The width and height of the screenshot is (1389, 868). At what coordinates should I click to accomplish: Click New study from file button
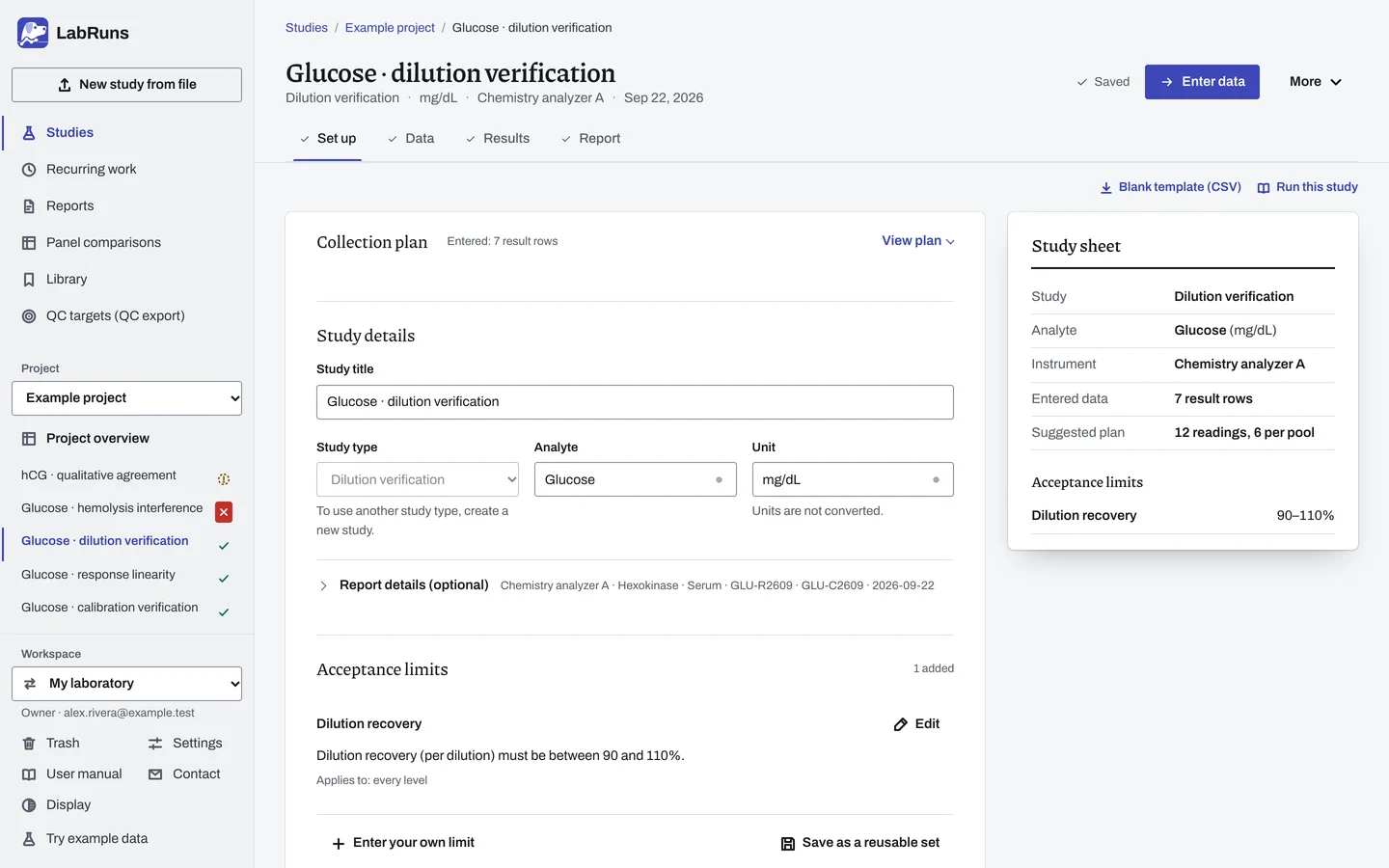[x=126, y=85]
